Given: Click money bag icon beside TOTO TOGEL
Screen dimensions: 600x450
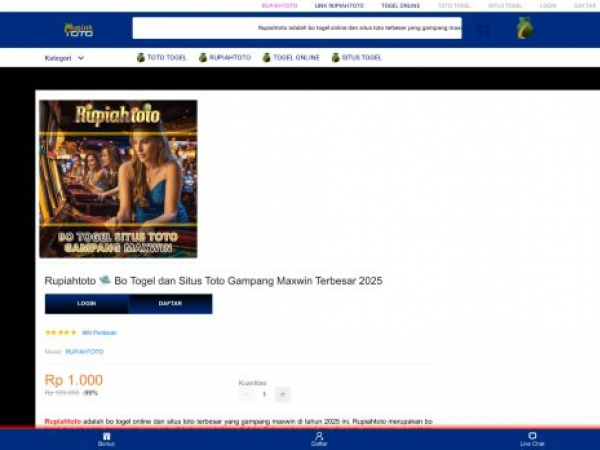Looking at the screenshot, I should 141,57.
